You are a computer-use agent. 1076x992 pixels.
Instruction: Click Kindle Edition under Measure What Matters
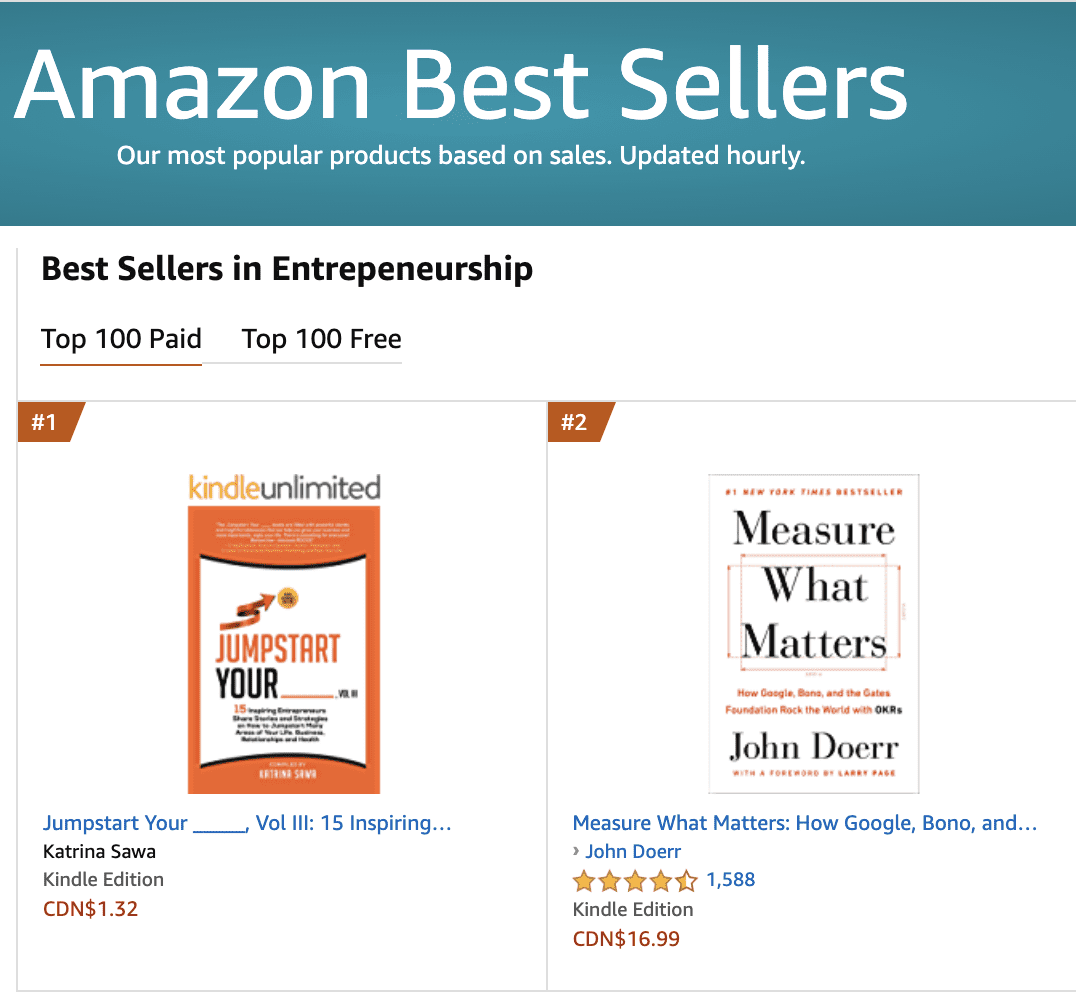tap(632, 909)
